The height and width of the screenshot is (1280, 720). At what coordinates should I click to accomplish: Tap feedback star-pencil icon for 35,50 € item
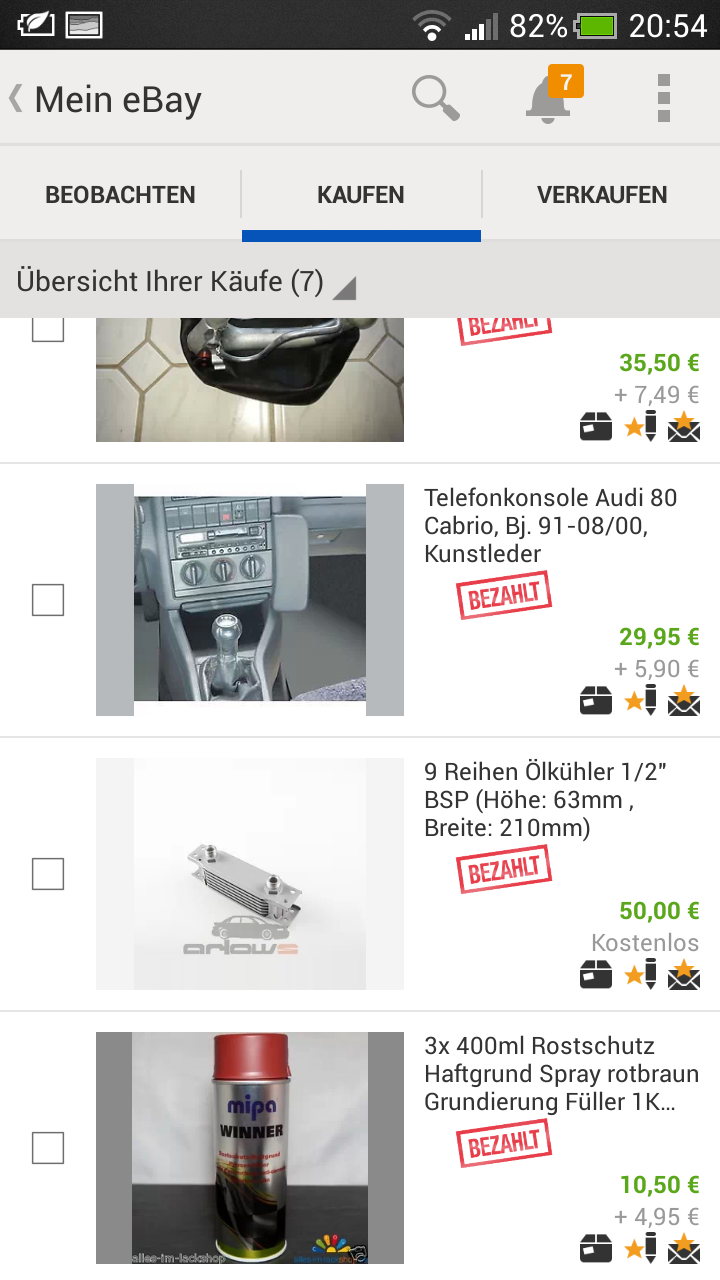point(641,427)
